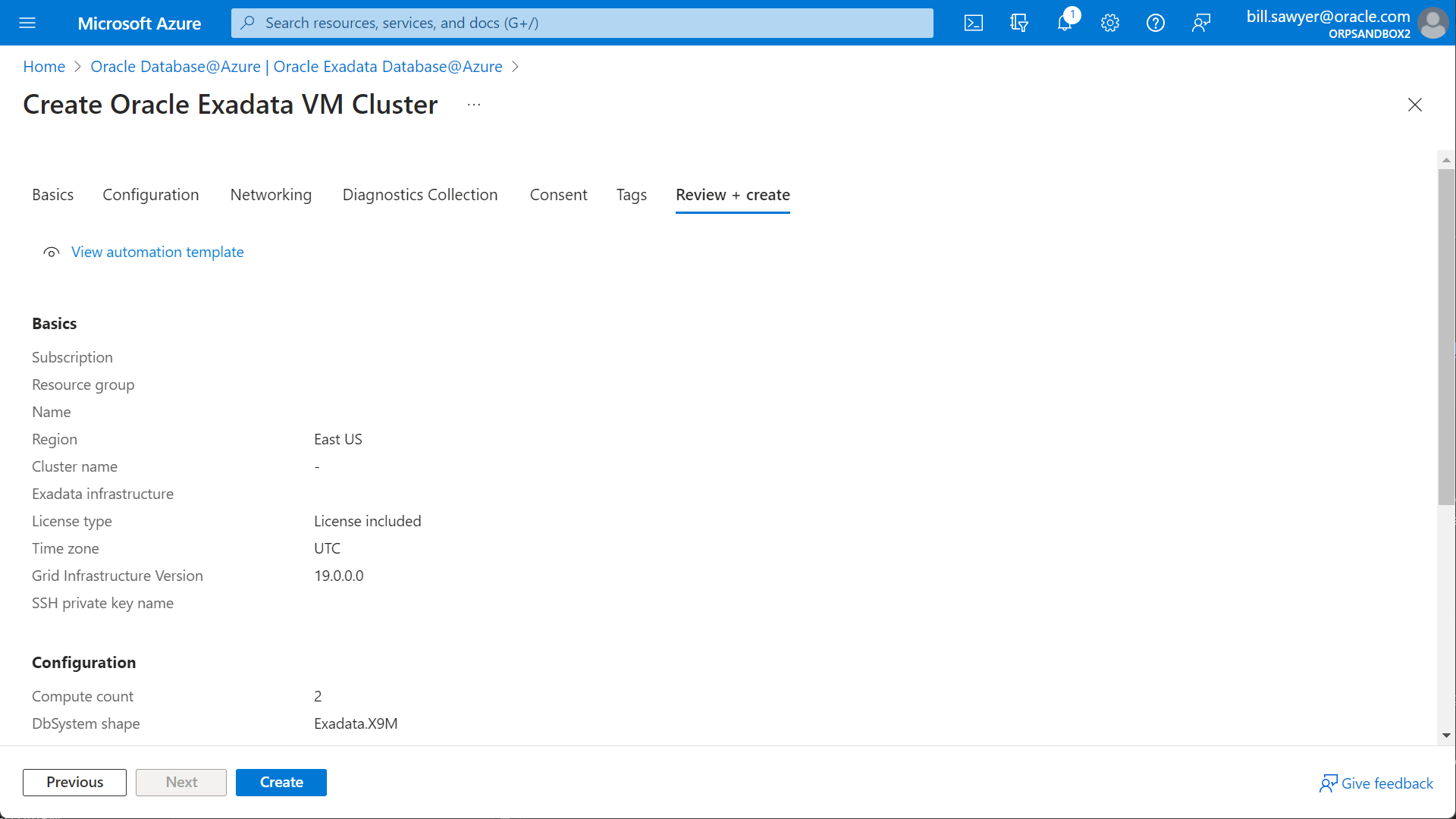The height and width of the screenshot is (819, 1456).
Task: Open Azure portal settings gear
Action: point(1109,23)
